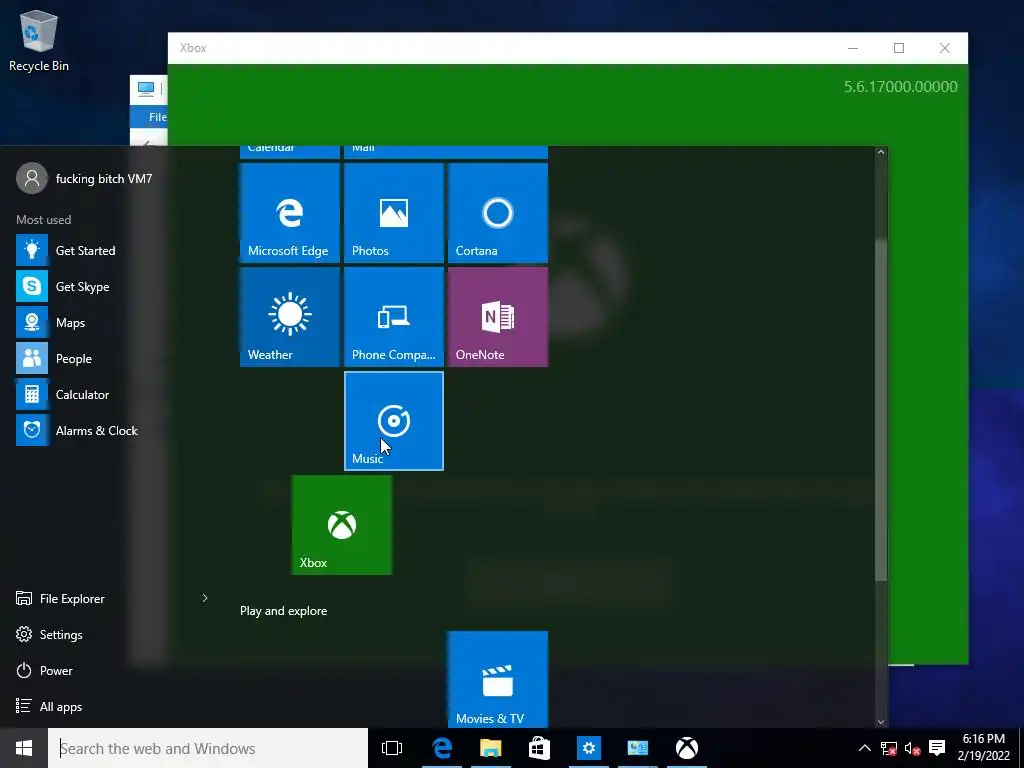Switch to Xbox taskbar icon
This screenshot has width=1024, height=768.
point(686,748)
